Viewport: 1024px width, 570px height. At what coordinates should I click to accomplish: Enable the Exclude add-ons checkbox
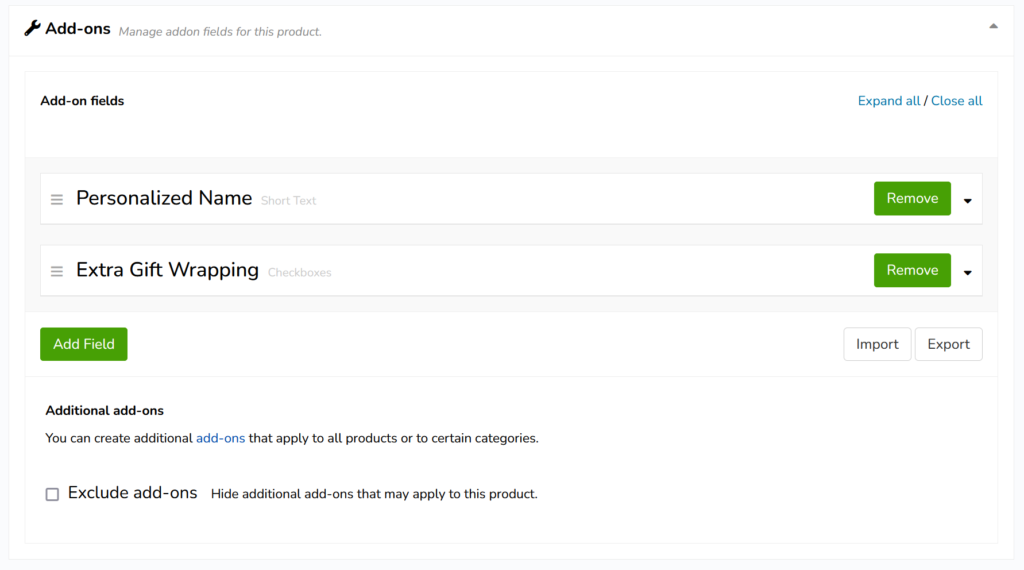(52, 494)
